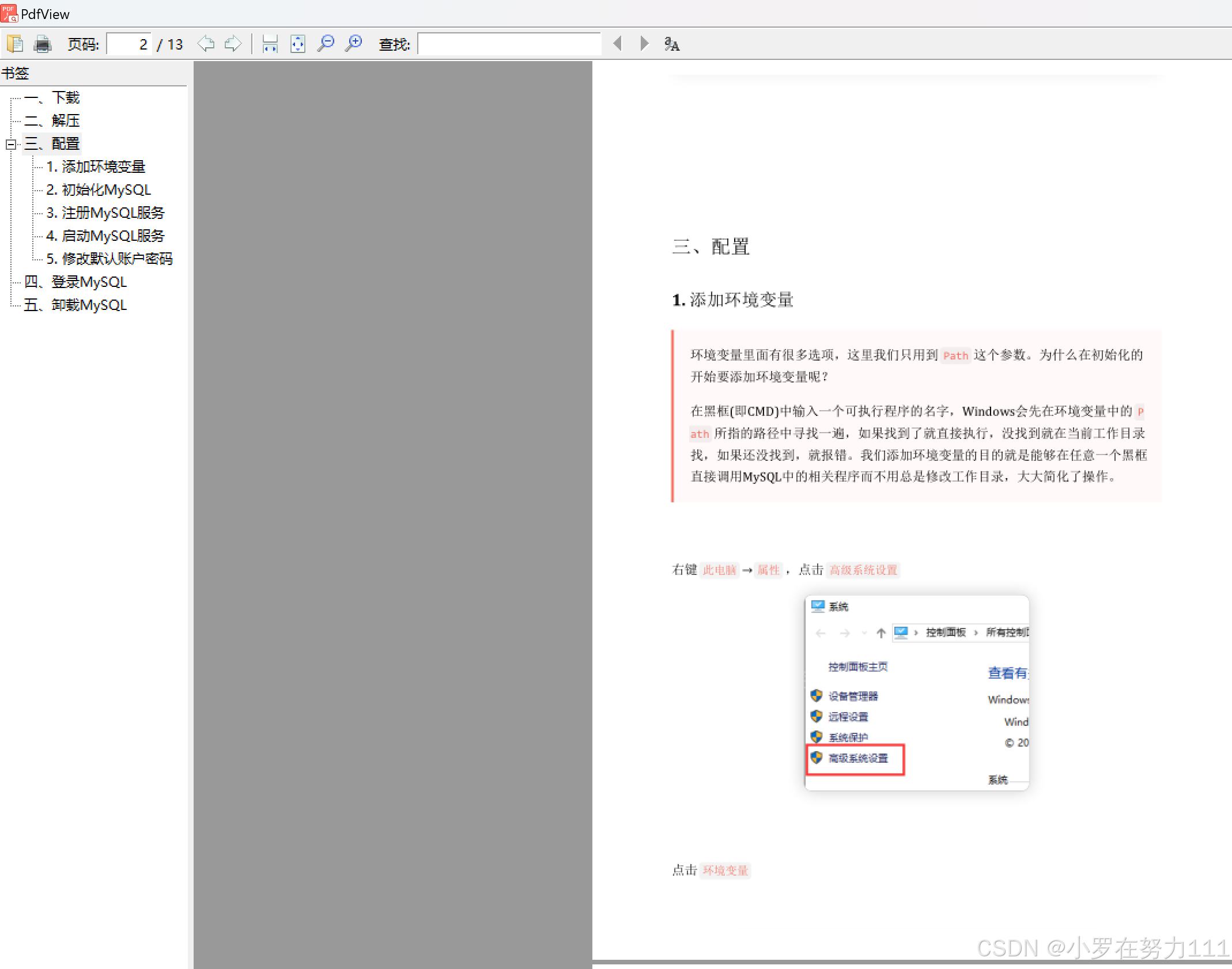The image size is (1232, 969).
Task: Zoom out with magnifier minus
Action: (x=326, y=44)
